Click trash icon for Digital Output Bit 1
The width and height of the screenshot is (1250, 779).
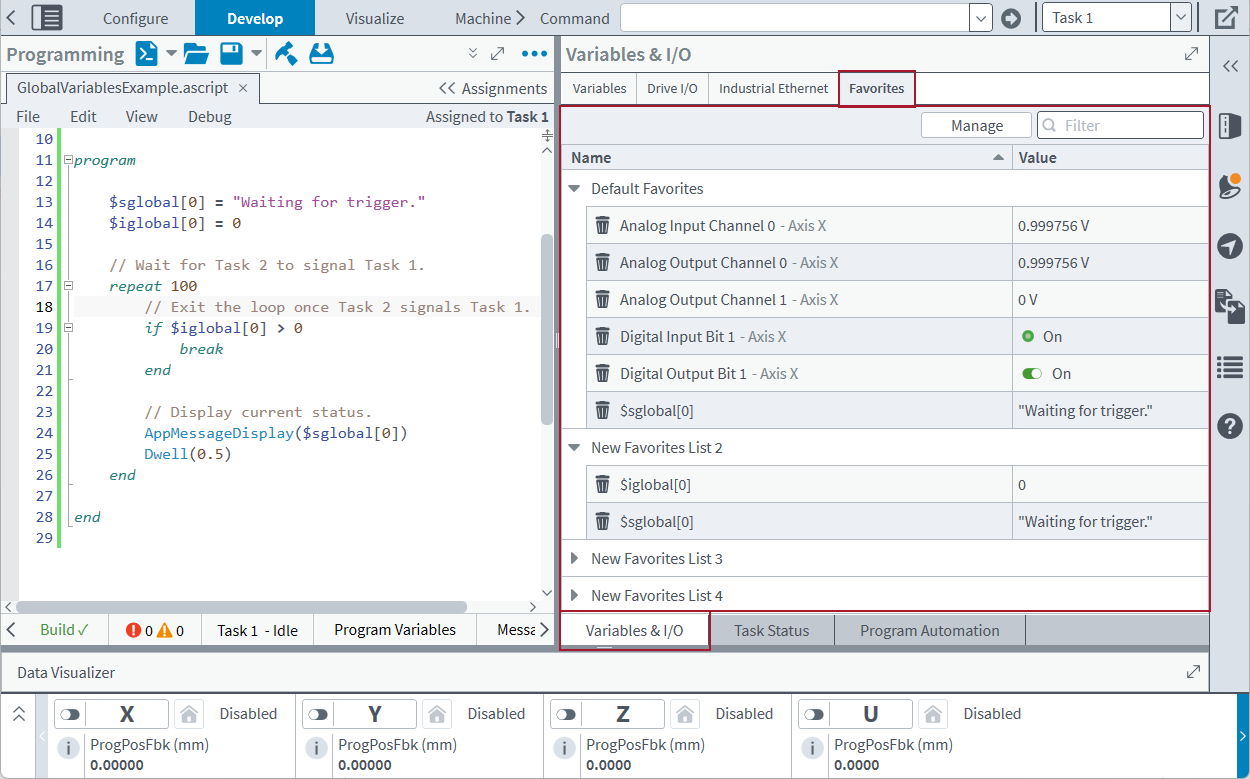pyautogui.click(x=602, y=374)
